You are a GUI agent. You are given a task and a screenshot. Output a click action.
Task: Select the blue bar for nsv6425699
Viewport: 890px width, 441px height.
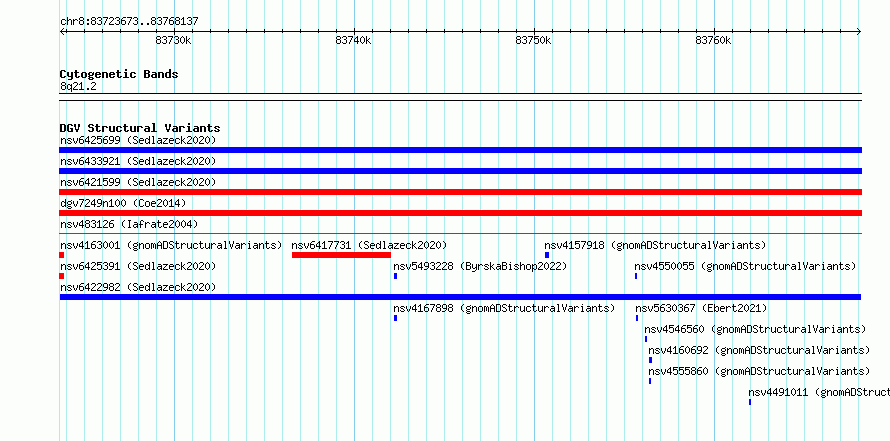[x=461, y=150]
